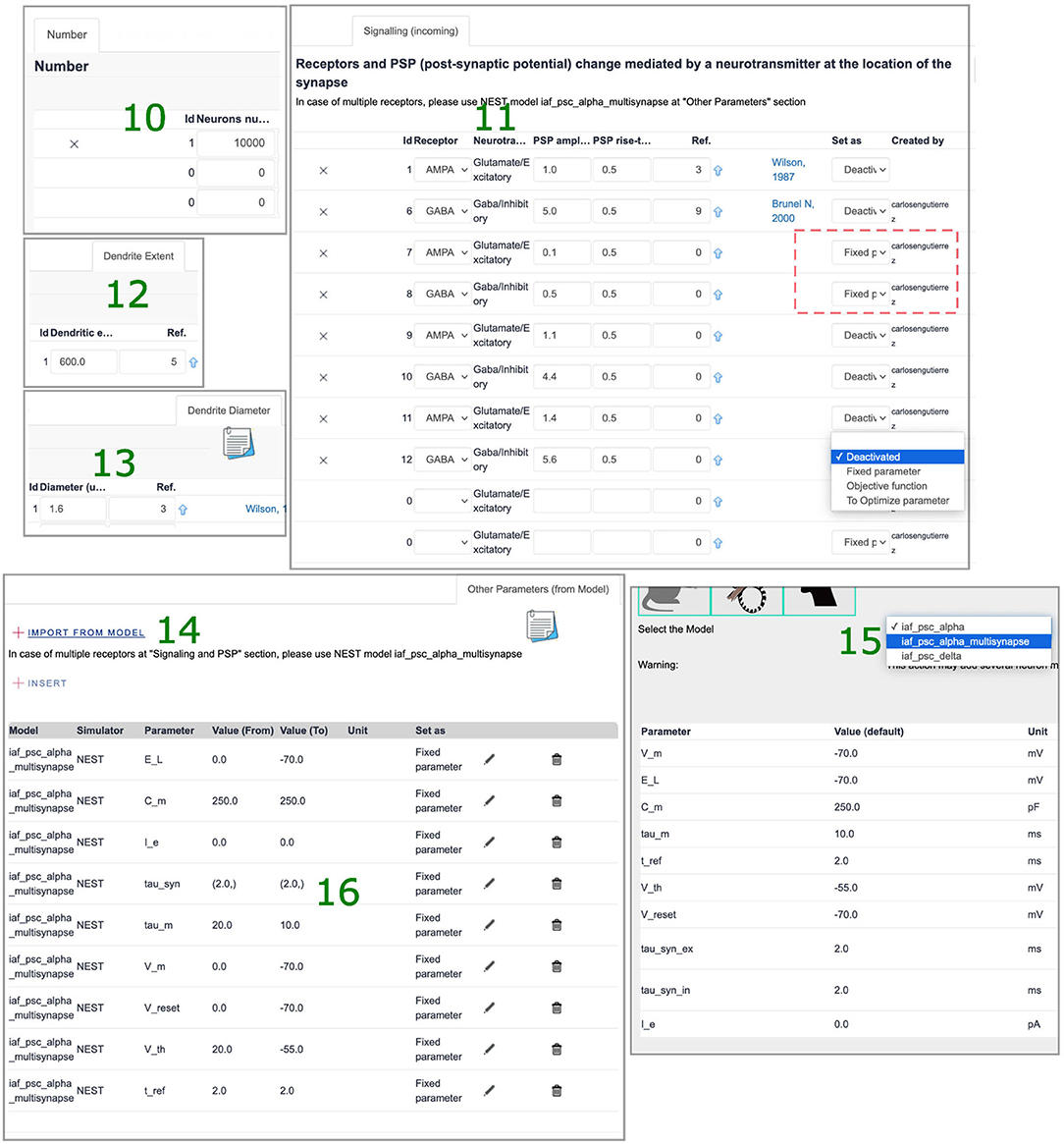Click the Dendritic extent field showing 600.0
This screenshot has width=1064, height=1144.
(83, 362)
